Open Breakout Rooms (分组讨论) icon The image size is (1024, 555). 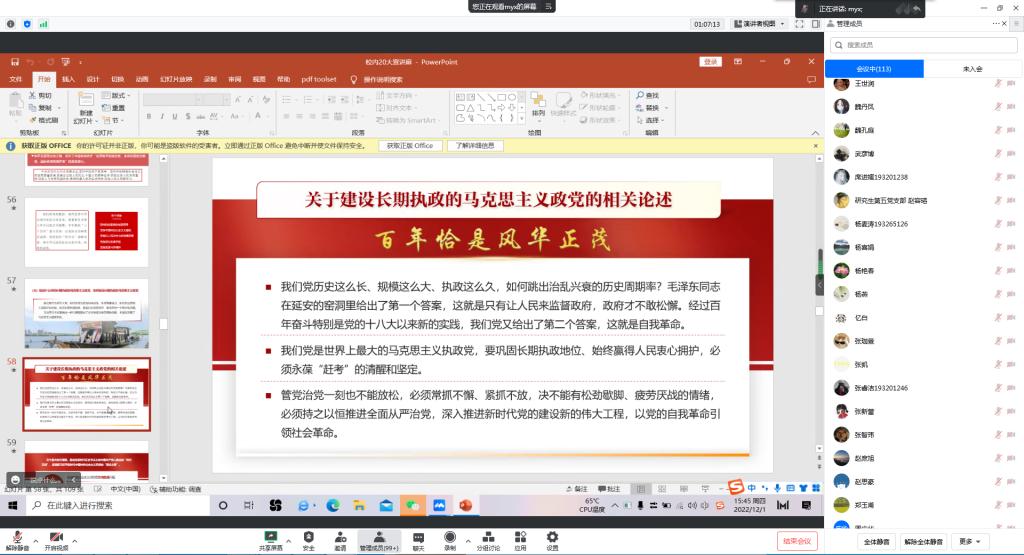(487, 537)
